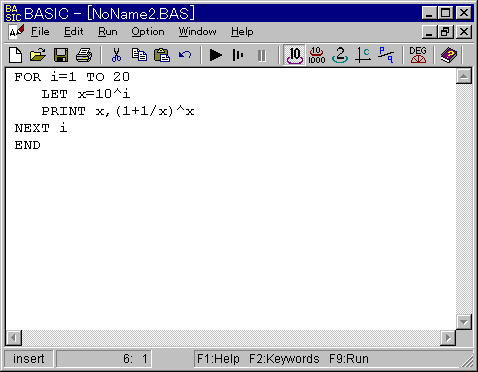This screenshot has height=372, width=478.
Task: Toggle decimal 10 arithmetic mode
Action: click(294, 55)
